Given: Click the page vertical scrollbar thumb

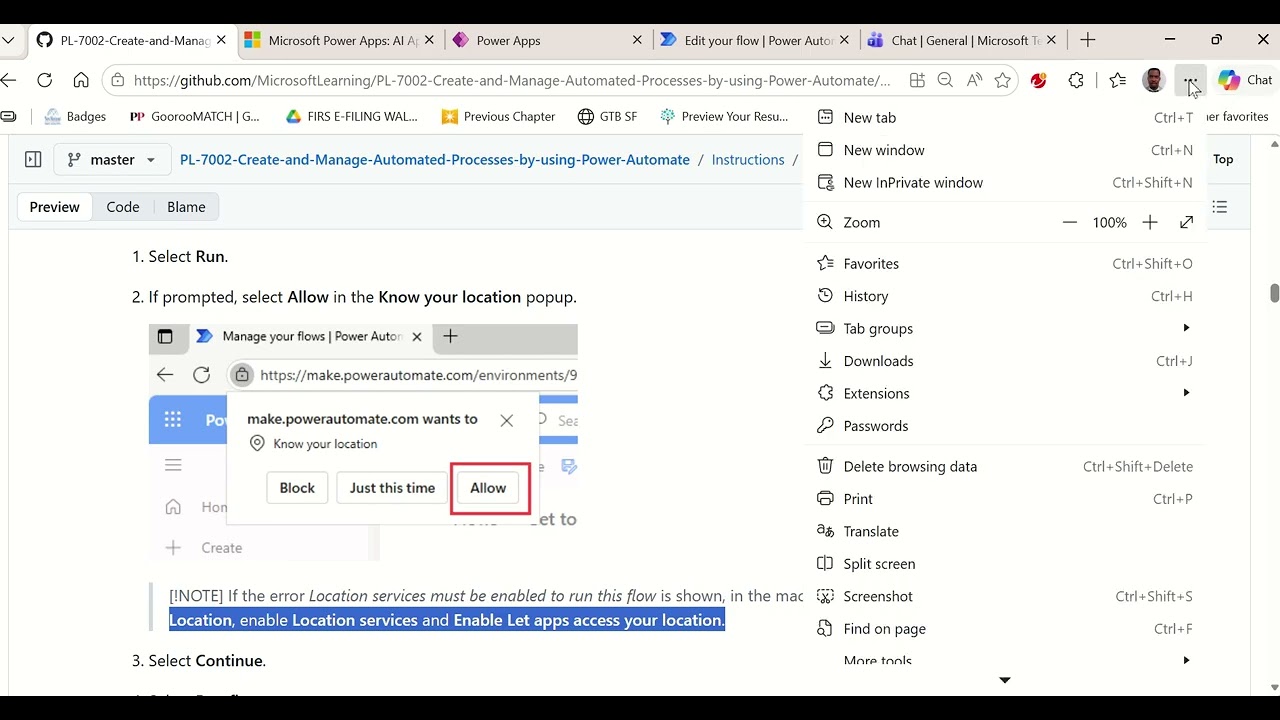Looking at the screenshot, I should point(1274,293).
